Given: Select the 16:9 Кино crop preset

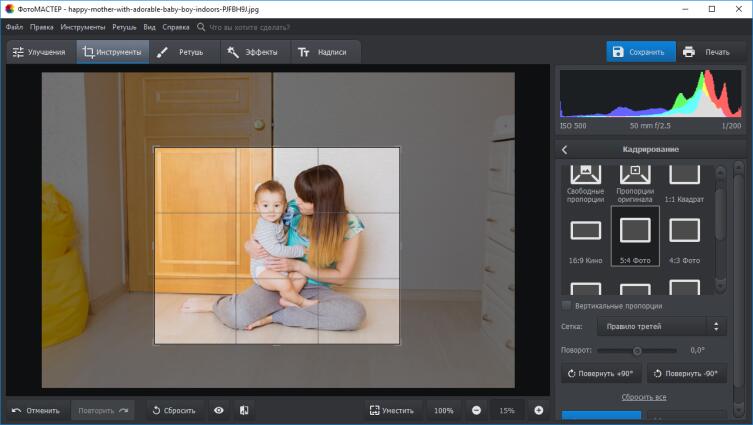Looking at the screenshot, I should [585, 231].
